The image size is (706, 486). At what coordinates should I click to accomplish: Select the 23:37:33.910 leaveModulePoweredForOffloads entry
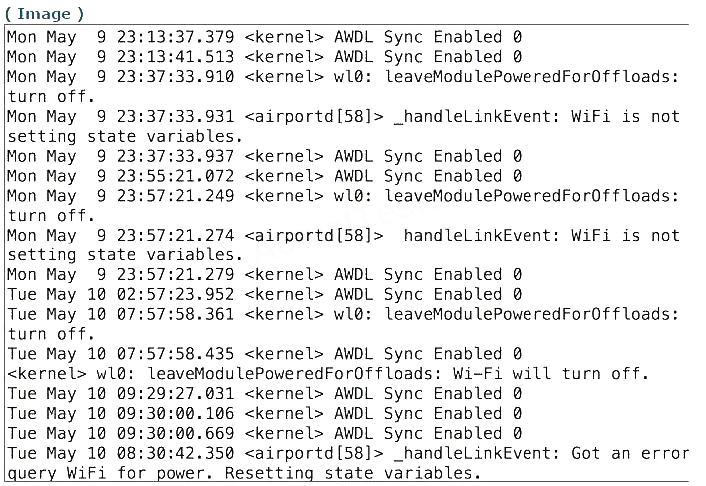343,77
